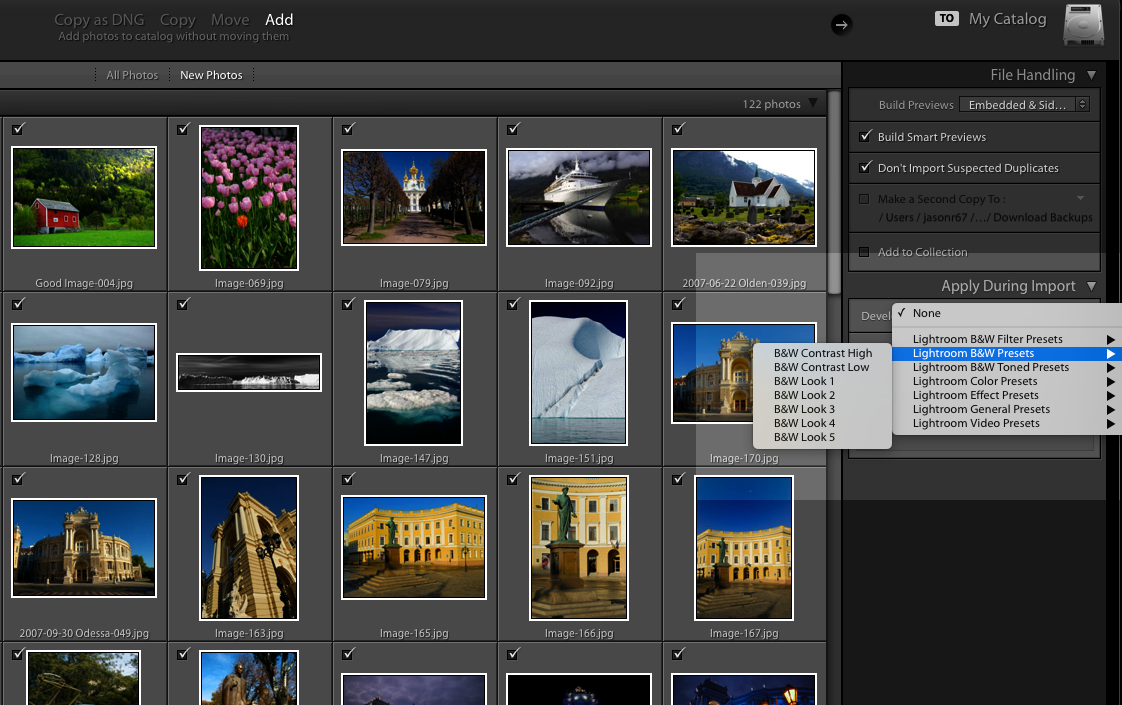Select the B&W Look 1 preset
Screen dimensions: 1122x705
823,381
